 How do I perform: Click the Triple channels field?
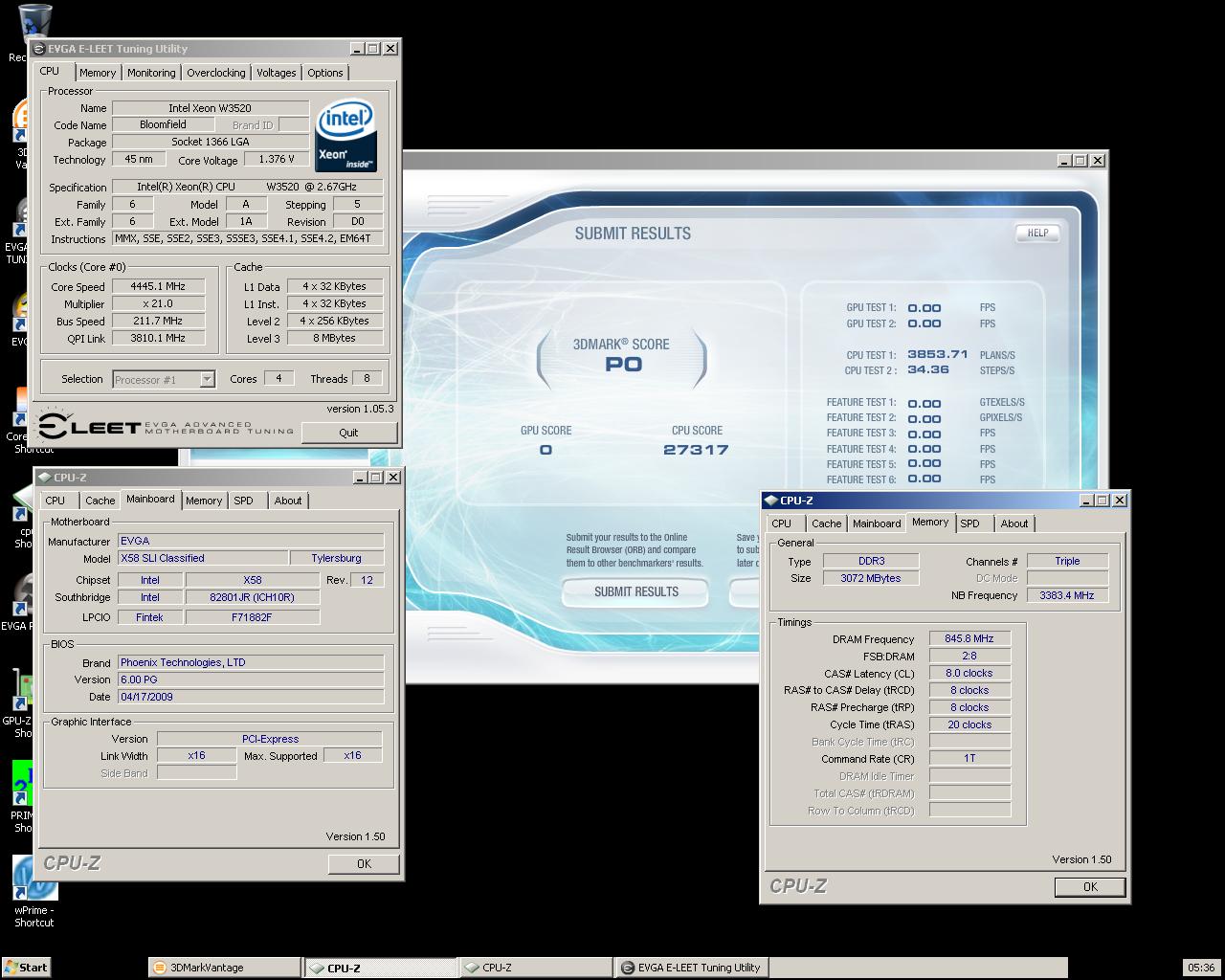click(x=1067, y=561)
